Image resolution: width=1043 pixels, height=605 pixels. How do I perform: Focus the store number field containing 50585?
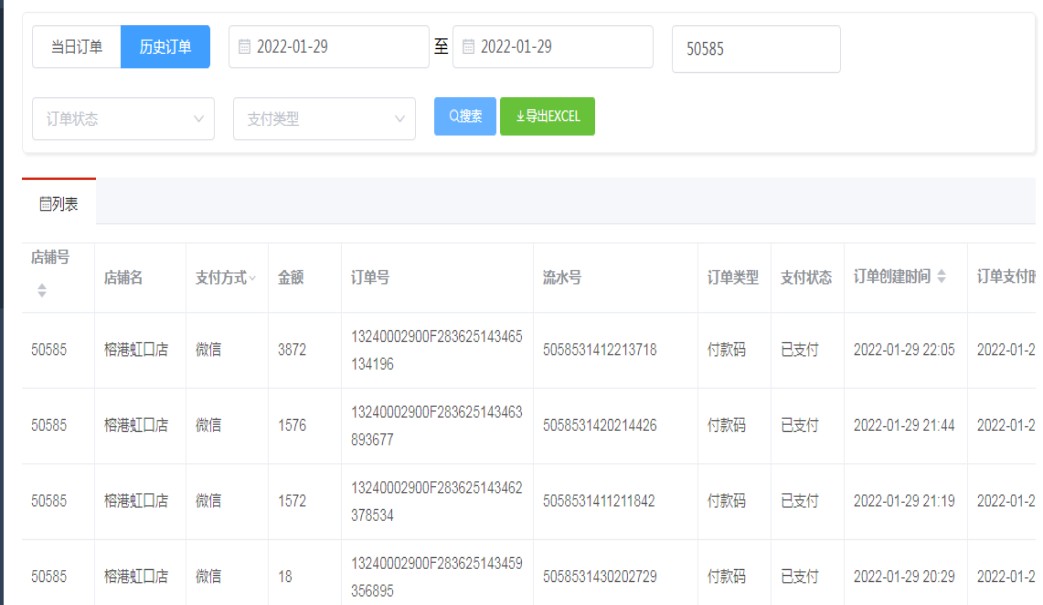[x=755, y=49]
